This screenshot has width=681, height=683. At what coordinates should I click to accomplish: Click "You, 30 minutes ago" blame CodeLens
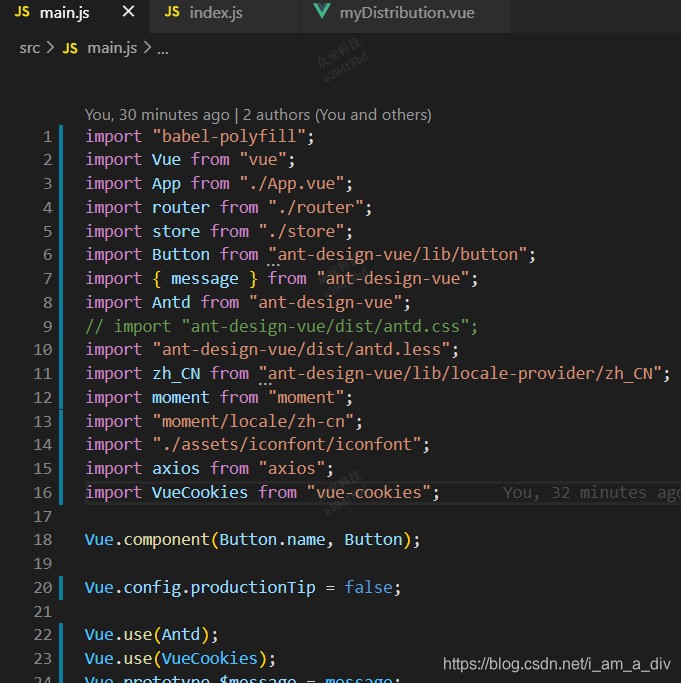(x=157, y=114)
